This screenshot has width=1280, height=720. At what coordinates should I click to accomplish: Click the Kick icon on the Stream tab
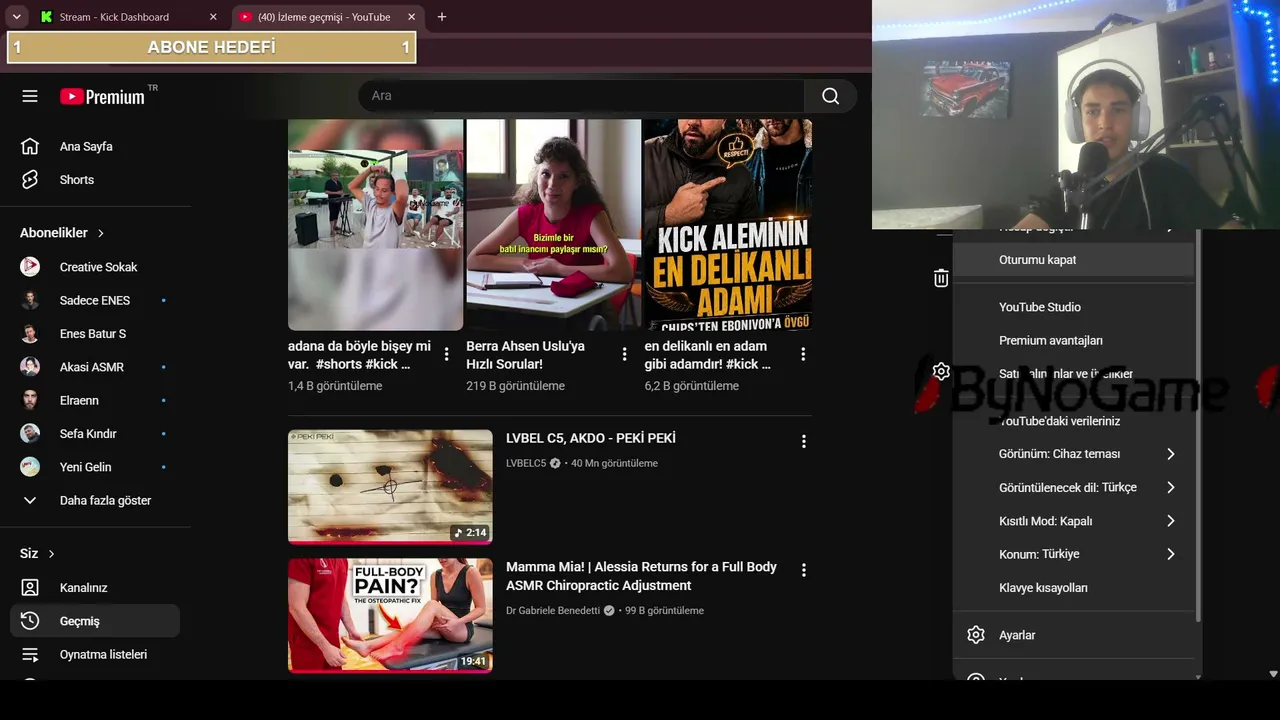point(47,17)
